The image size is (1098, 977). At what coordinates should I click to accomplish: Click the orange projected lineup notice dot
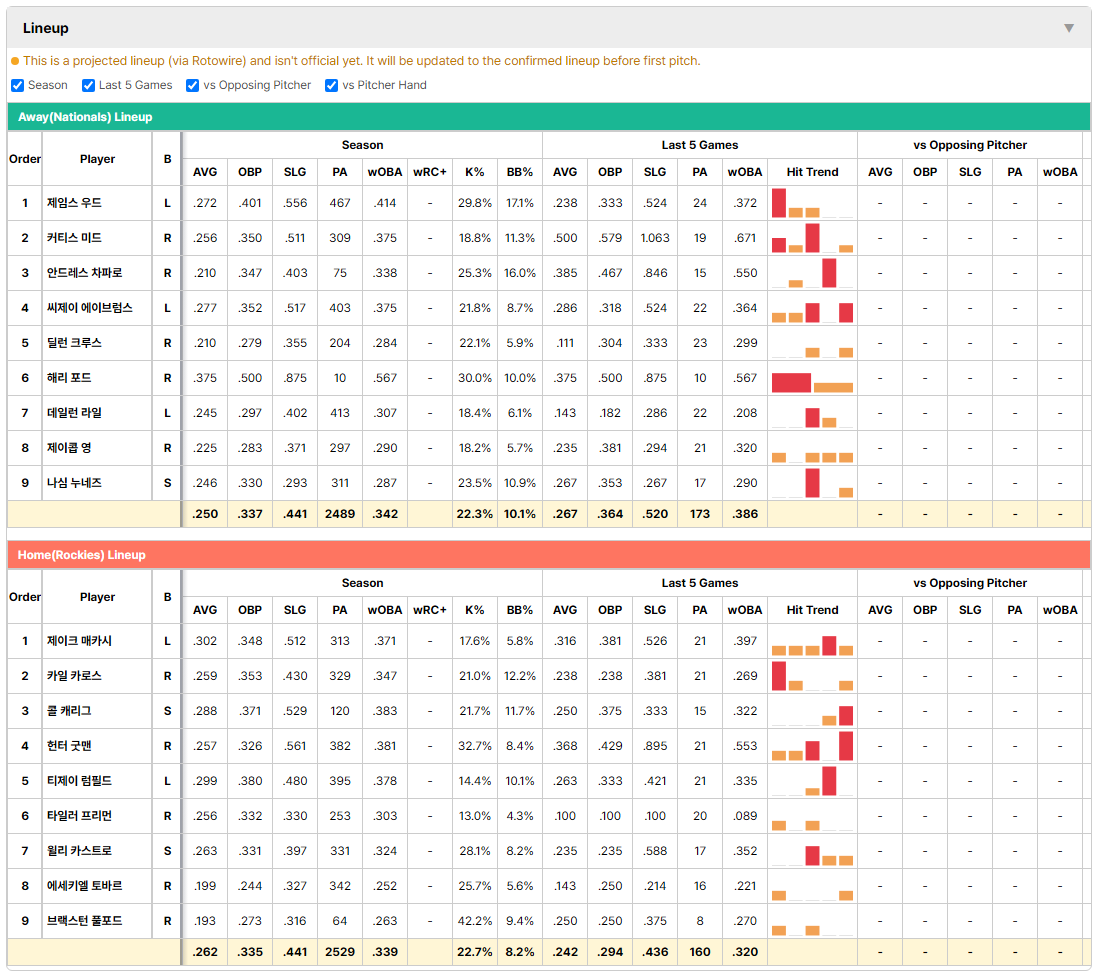tap(15, 61)
